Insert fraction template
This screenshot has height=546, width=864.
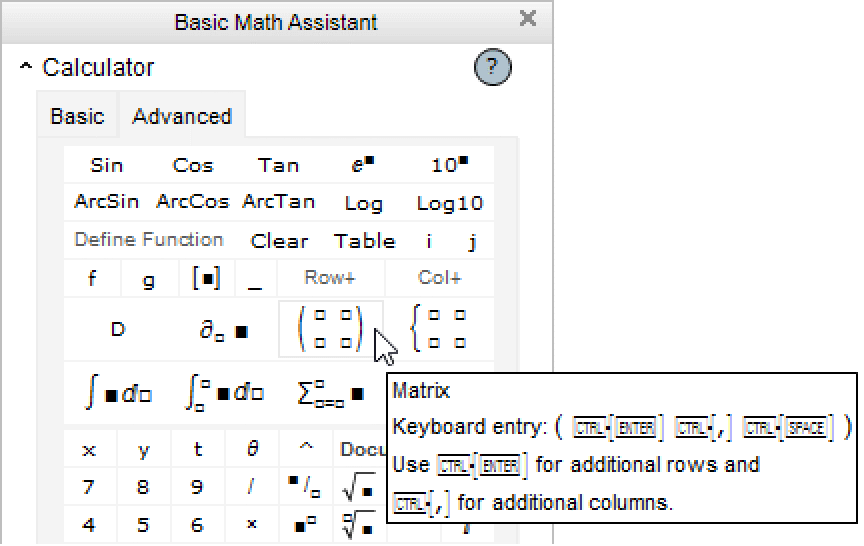pyautogui.click(x=305, y=487)
